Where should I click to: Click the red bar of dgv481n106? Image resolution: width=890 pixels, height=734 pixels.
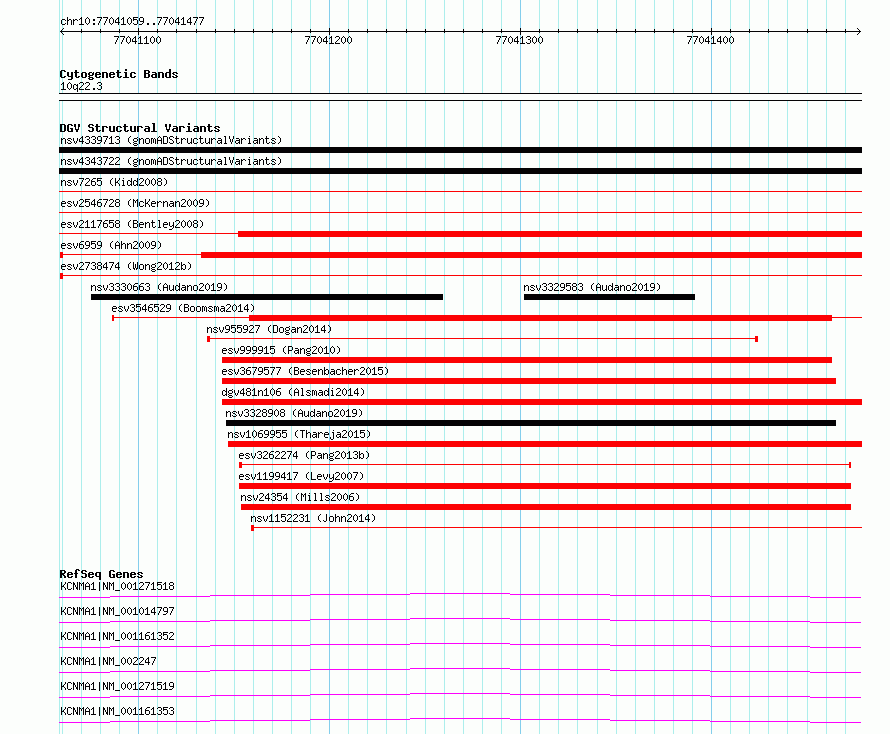[542, 402]
